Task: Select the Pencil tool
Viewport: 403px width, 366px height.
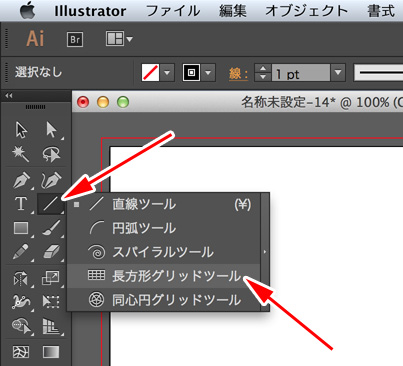Action: click(x=21, y=252)
